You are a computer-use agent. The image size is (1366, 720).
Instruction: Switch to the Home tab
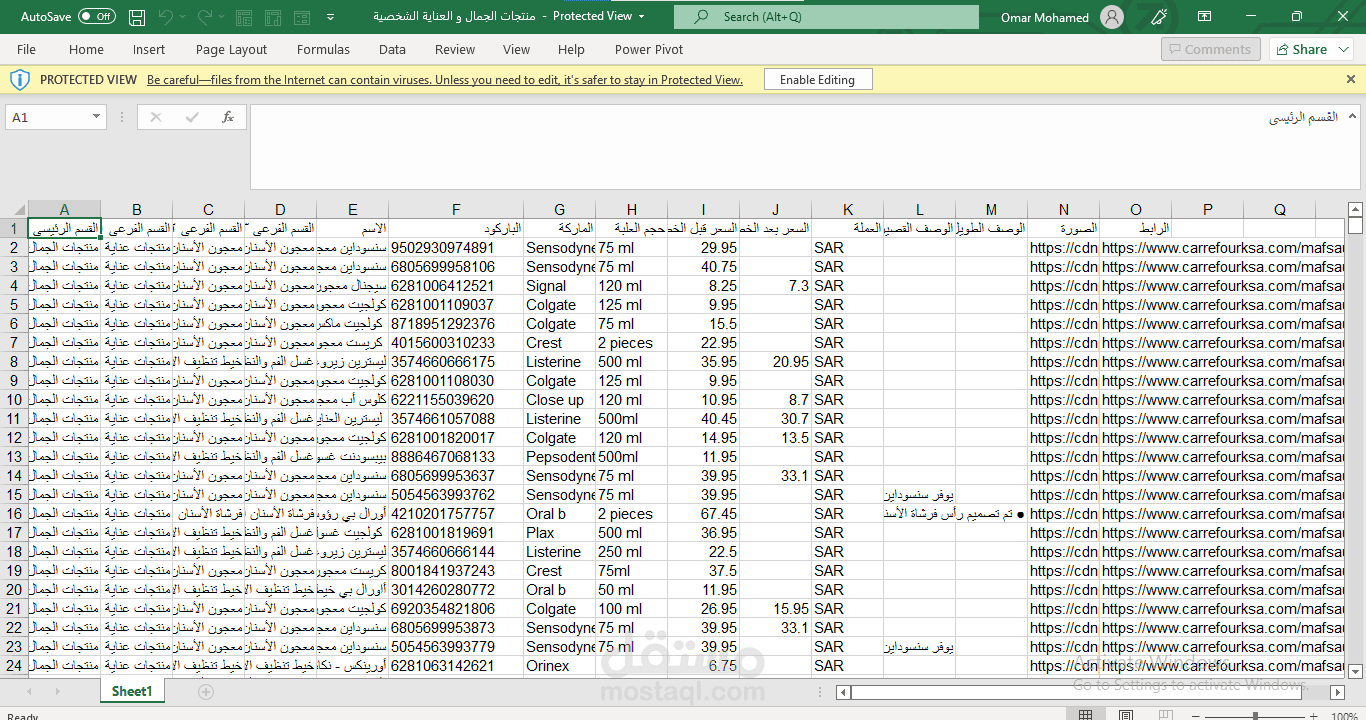(x=86, y=49)
